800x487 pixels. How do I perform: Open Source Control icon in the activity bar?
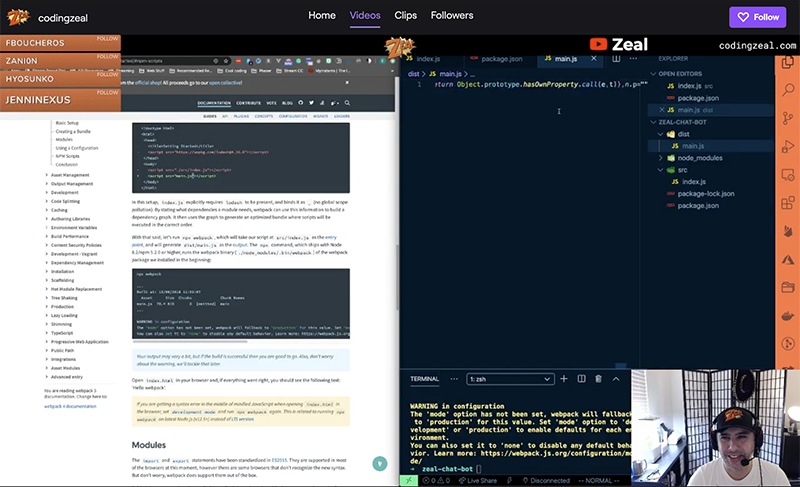coord(788,119)
